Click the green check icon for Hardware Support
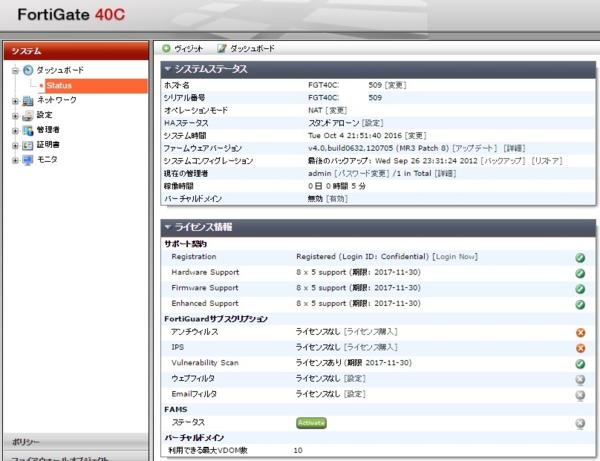 580,274
